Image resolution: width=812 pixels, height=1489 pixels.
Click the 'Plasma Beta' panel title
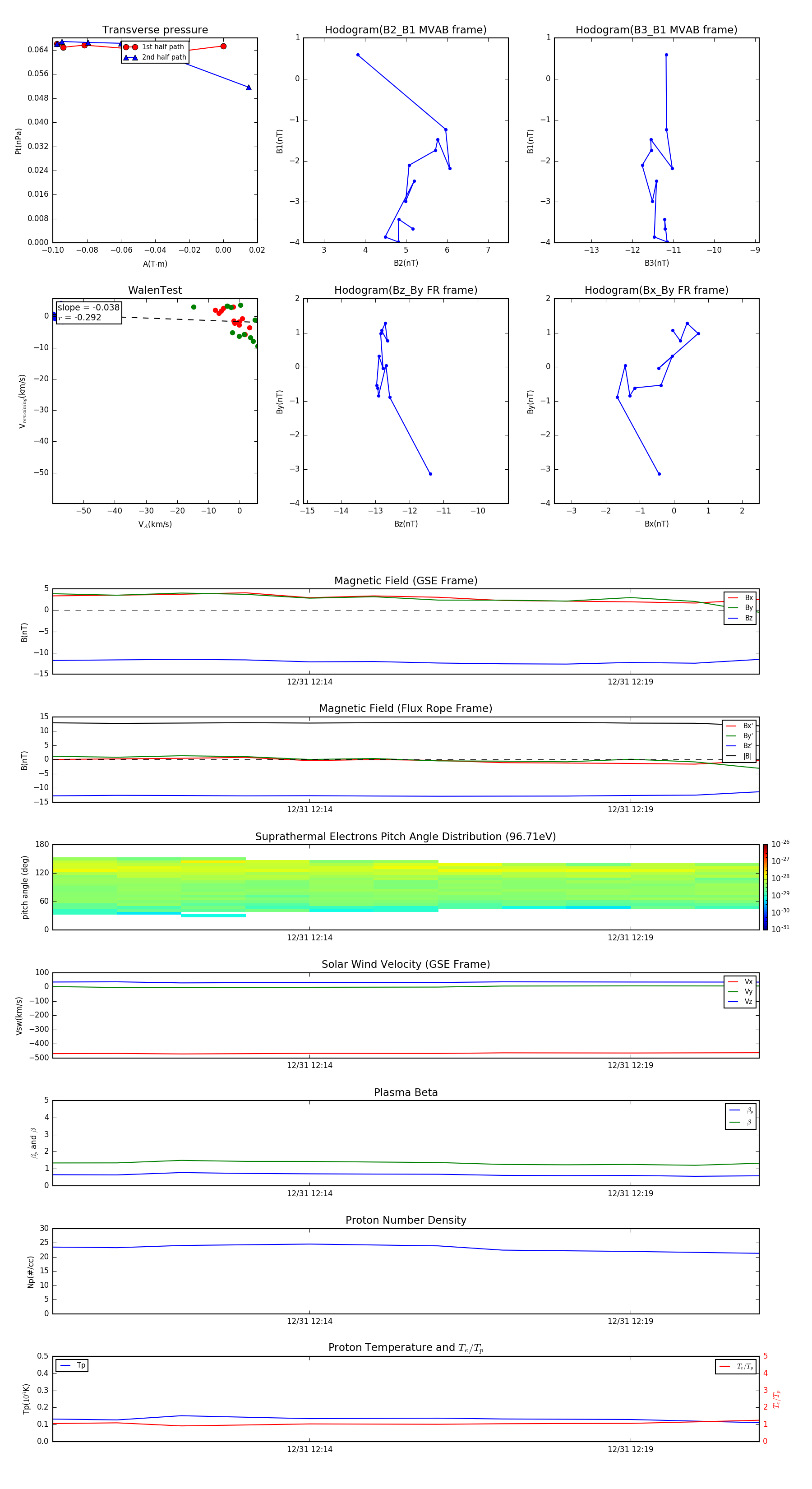point(406,1092)
